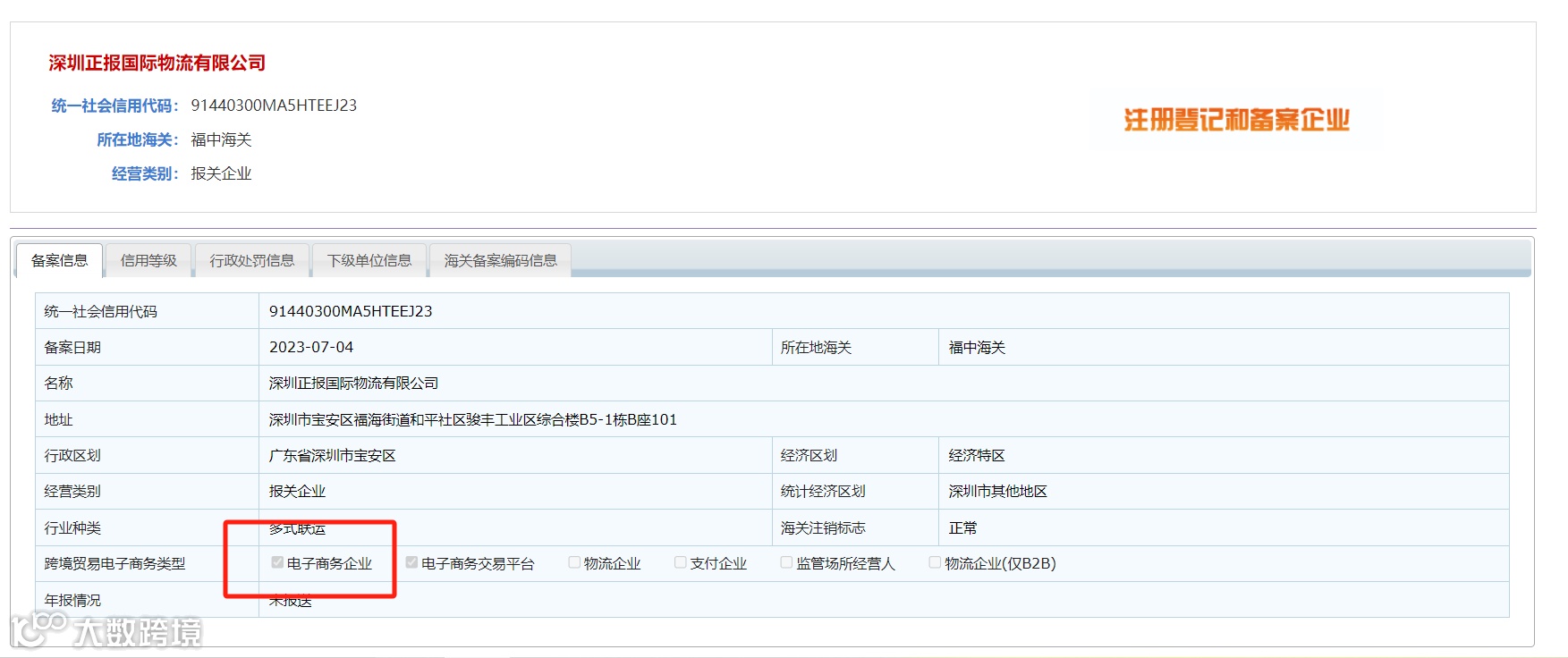Click the 跨境贸易电子商务类型 row label
The width and height of the screenshot is (1568, 658).
[114, 564]
